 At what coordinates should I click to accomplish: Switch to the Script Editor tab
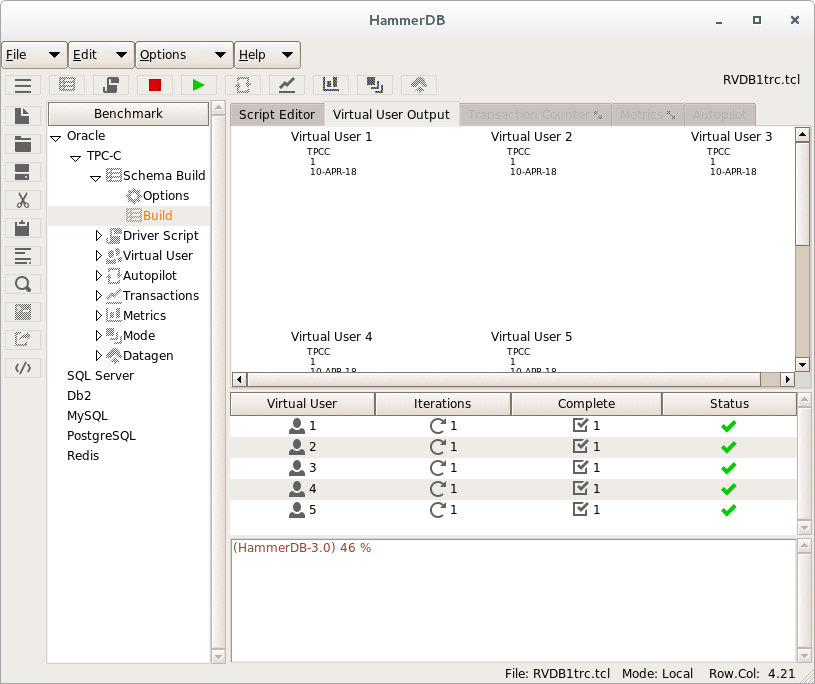pos(277,114)
